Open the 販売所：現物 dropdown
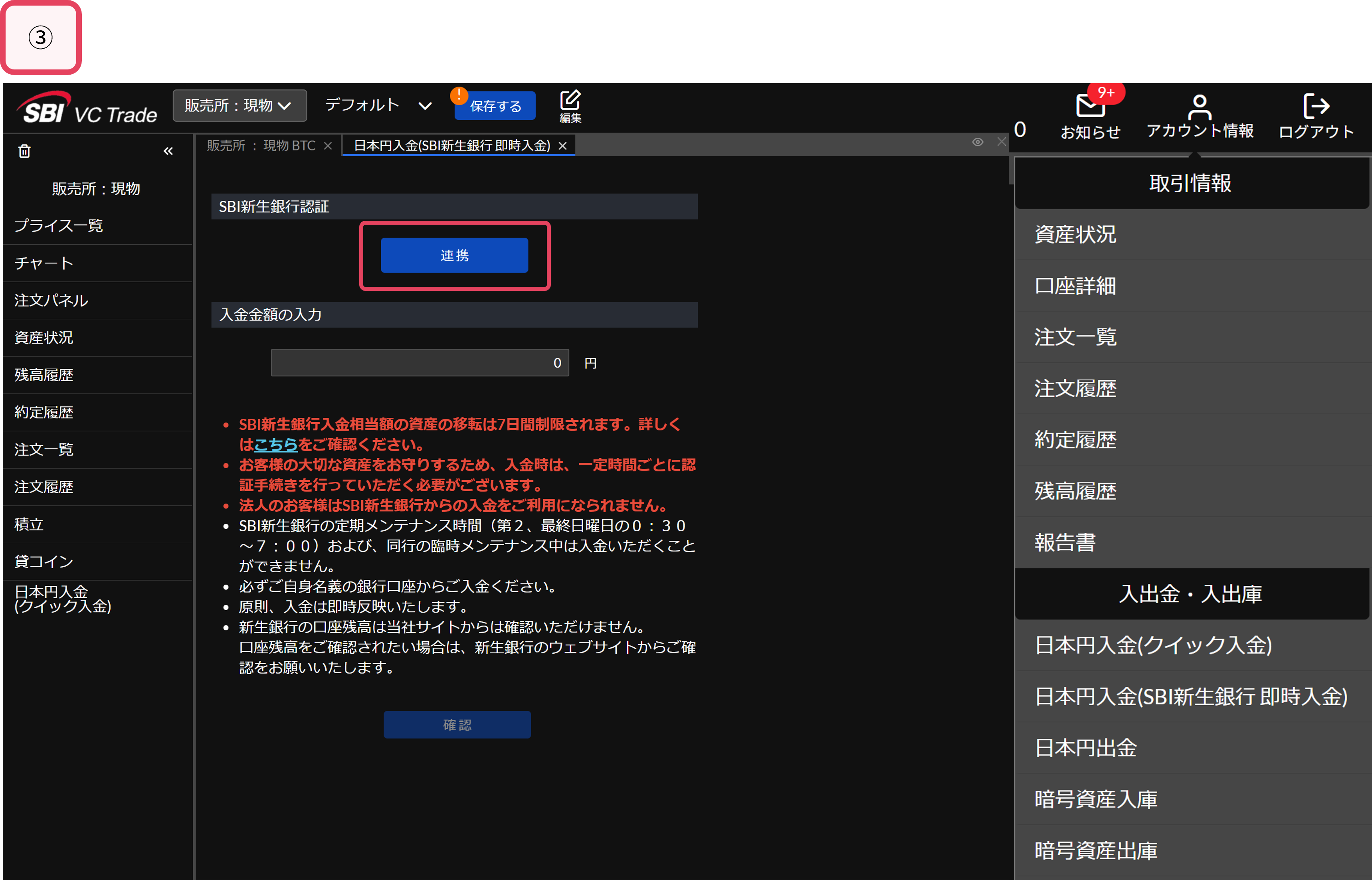Viewport: 1372px width, 880px height. (240, 106)
